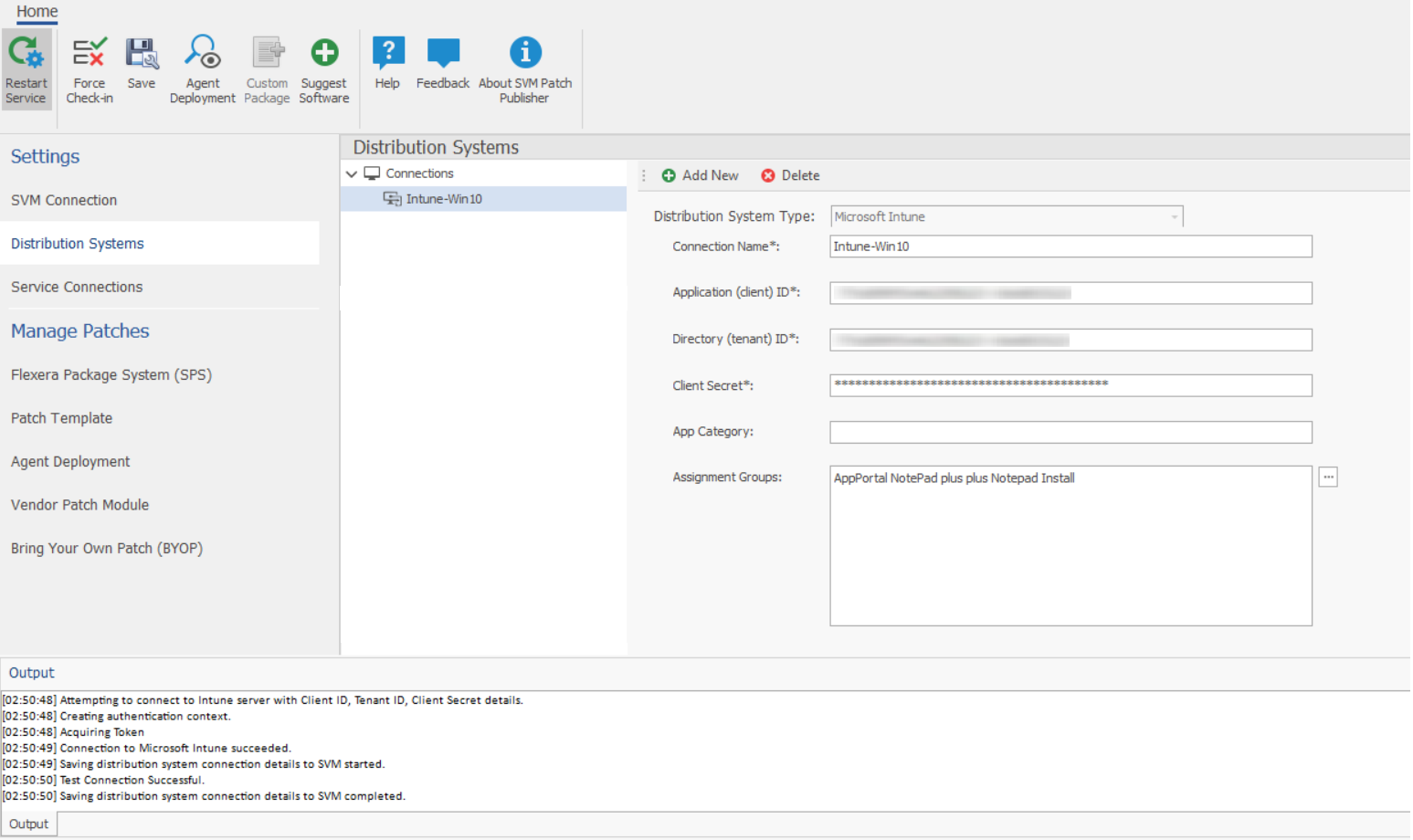The width and height of the screenshot is (1413, 840).
Task: Click the 'Test Connection Successful.' log line
Action: pyautogui.click(x=103, y=781)
